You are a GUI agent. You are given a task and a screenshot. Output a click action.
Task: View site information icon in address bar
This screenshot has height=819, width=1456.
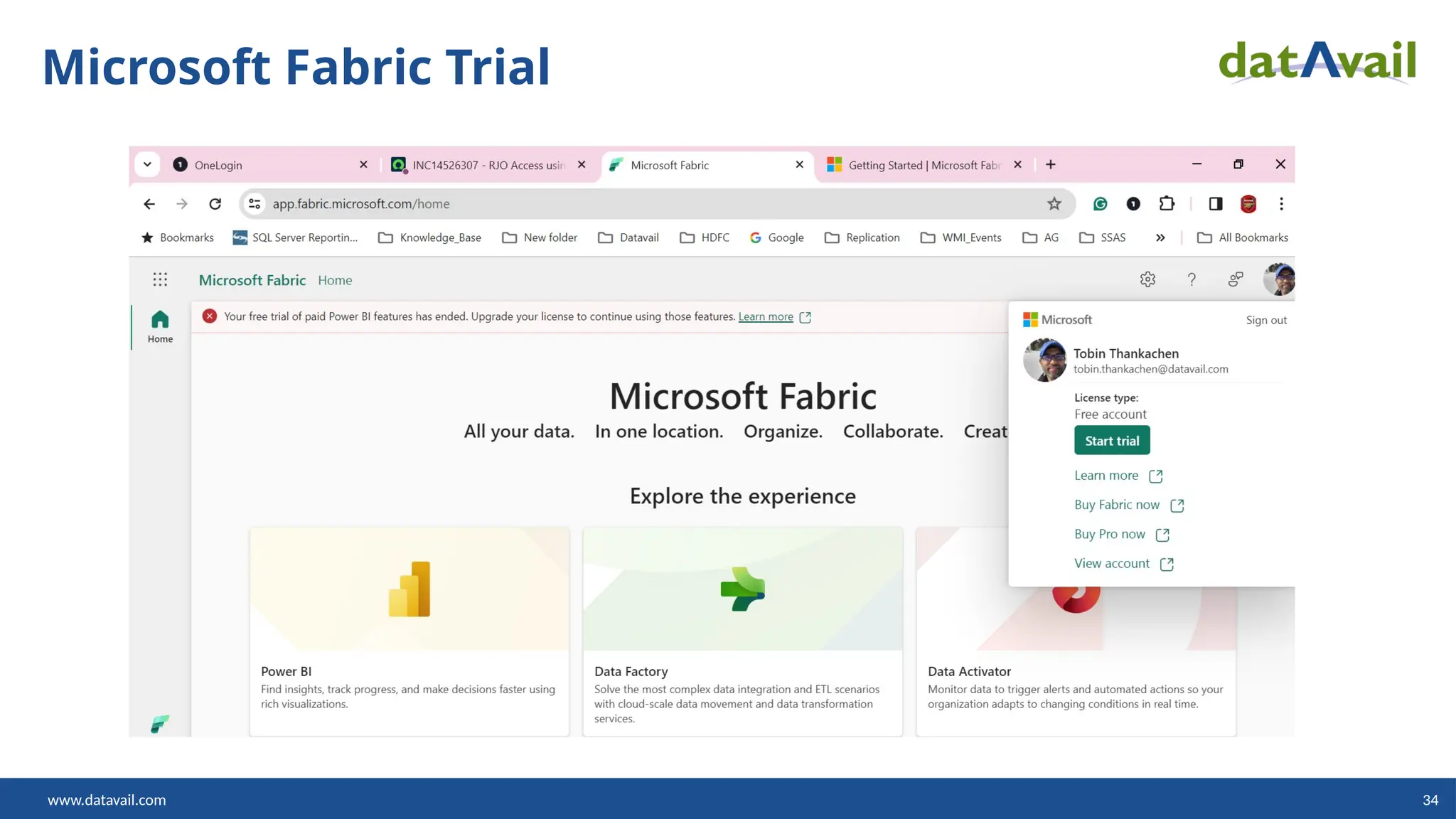coord(255,204)
